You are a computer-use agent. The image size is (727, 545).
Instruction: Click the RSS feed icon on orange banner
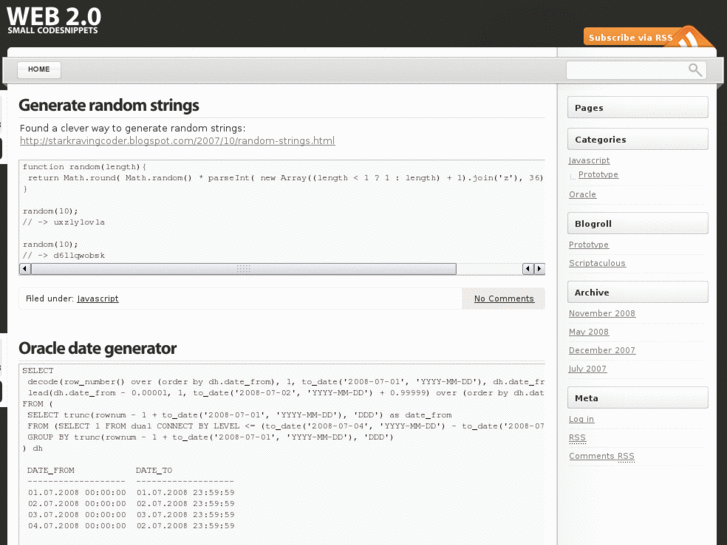pyautogui.click(x=690, y=39)
